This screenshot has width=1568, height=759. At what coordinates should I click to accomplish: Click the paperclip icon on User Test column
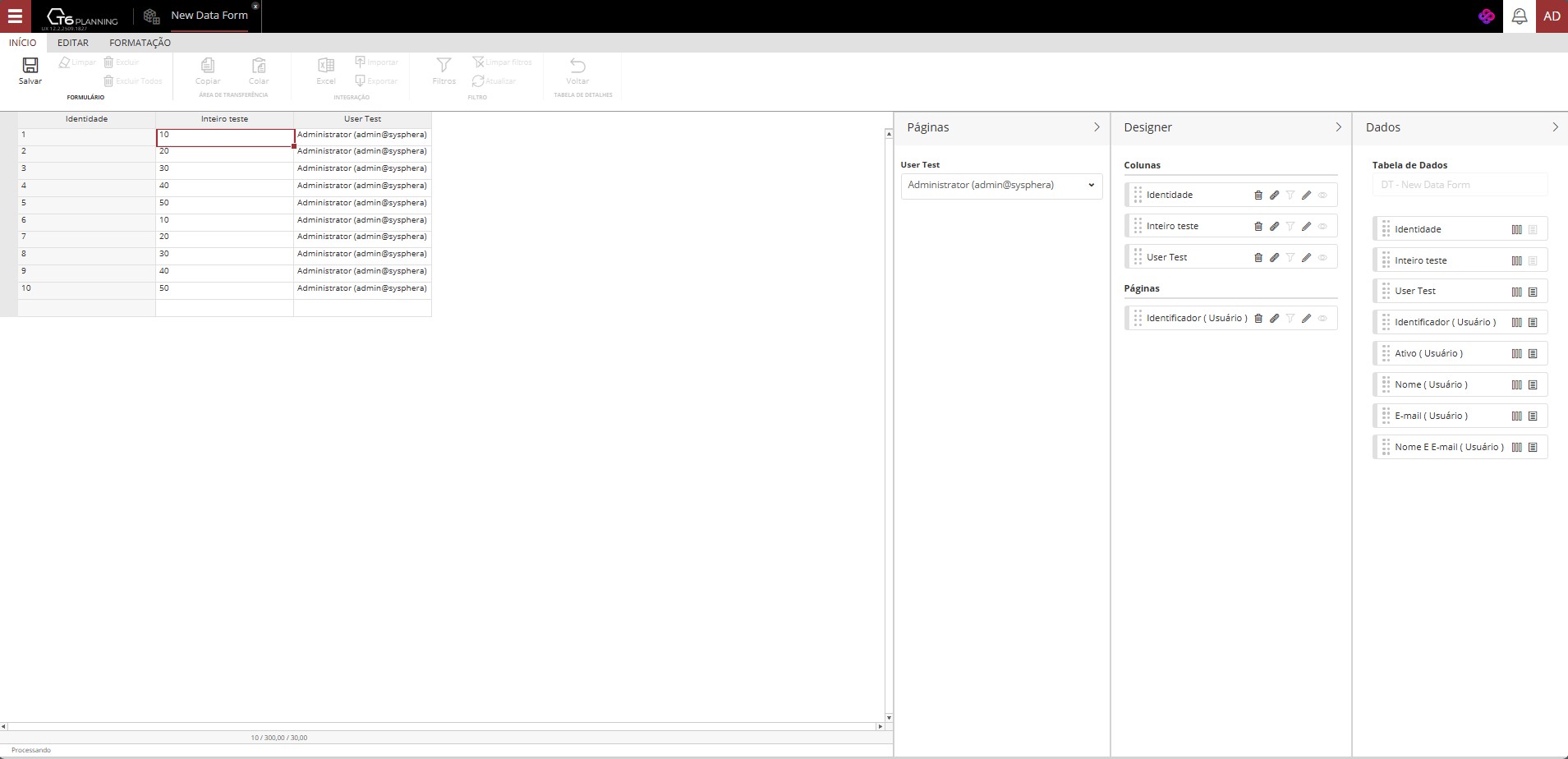(1274, 258)
